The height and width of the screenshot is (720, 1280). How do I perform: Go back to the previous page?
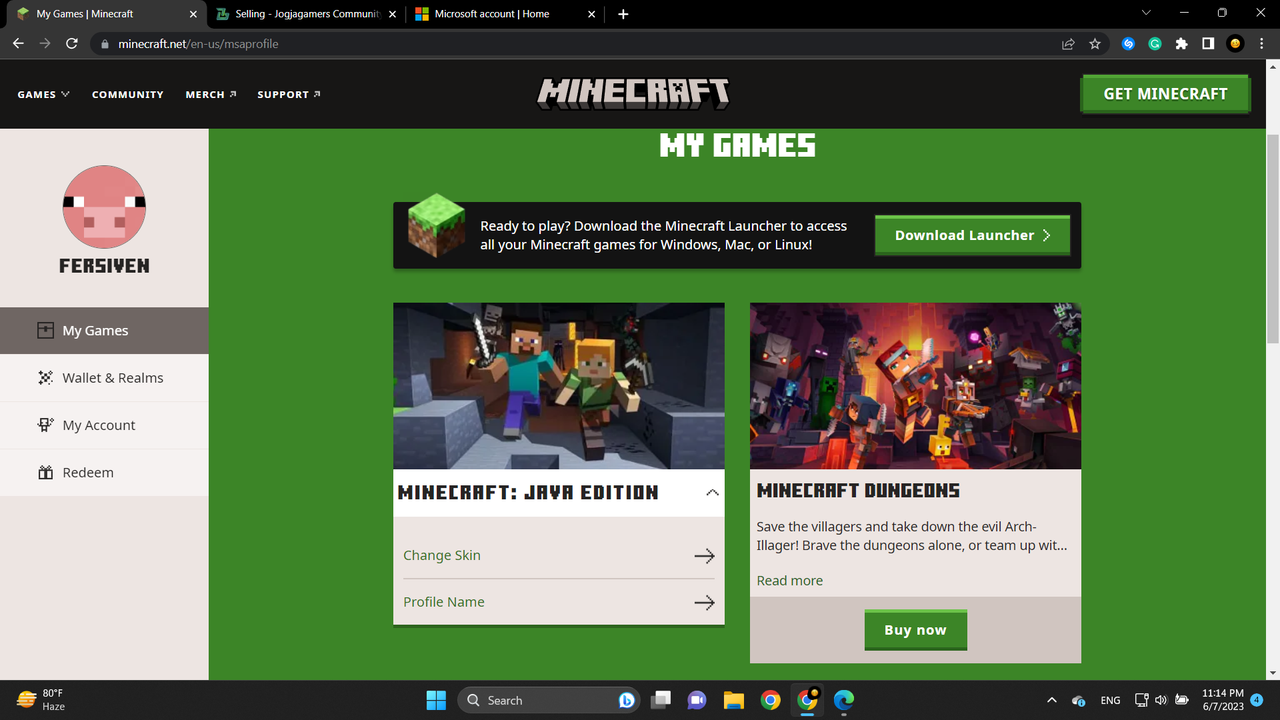(18, 44)
